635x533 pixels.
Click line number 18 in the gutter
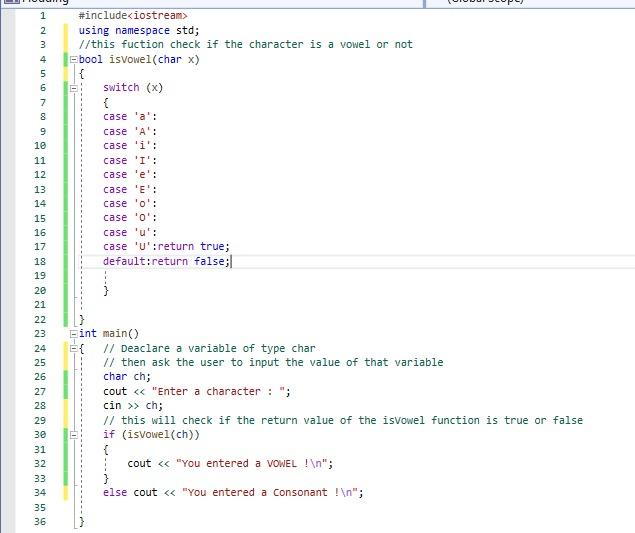click(40, 262)
